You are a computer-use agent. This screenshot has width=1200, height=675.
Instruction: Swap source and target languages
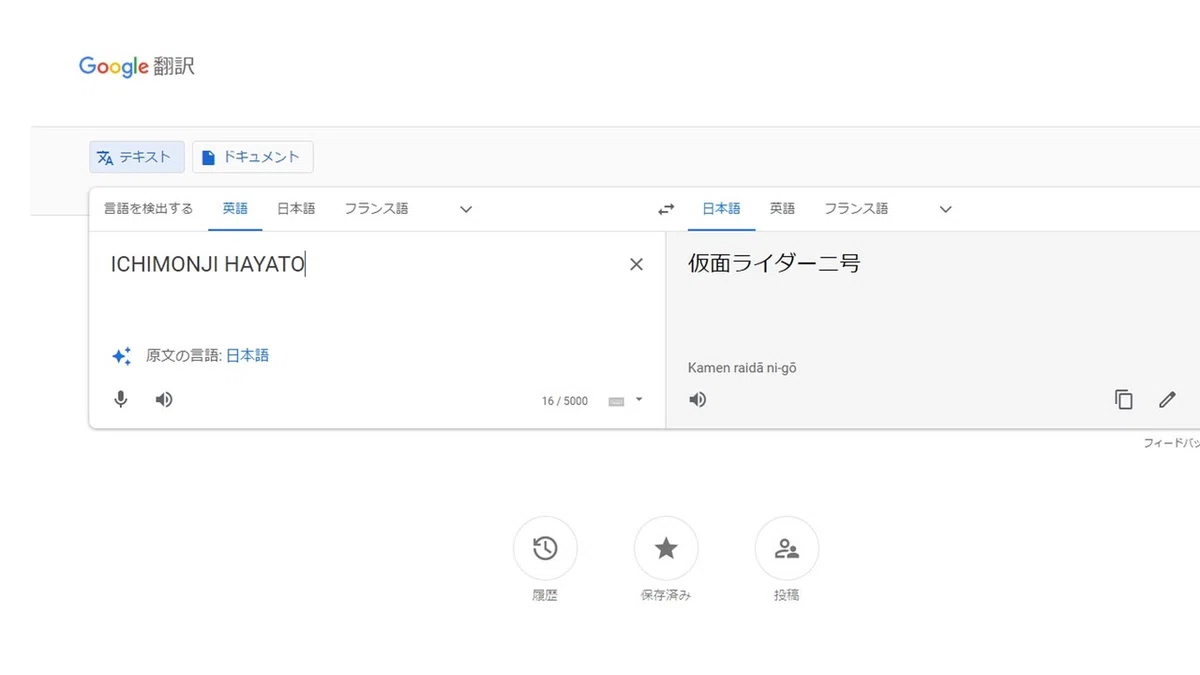click(x=666, y=209)
